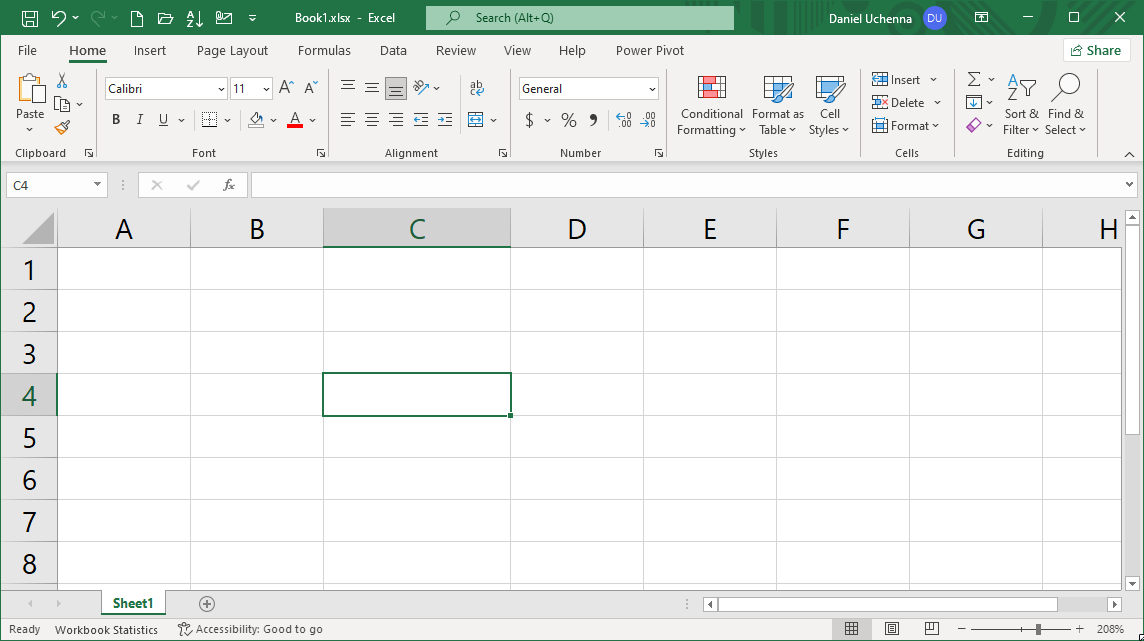Toggle Italic formatting

click(140, 120)
